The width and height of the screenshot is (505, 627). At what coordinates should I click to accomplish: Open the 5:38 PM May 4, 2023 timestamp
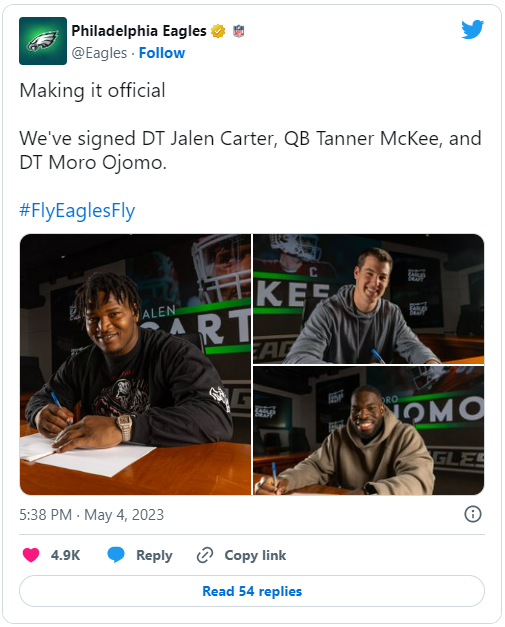tap(92, 515)
